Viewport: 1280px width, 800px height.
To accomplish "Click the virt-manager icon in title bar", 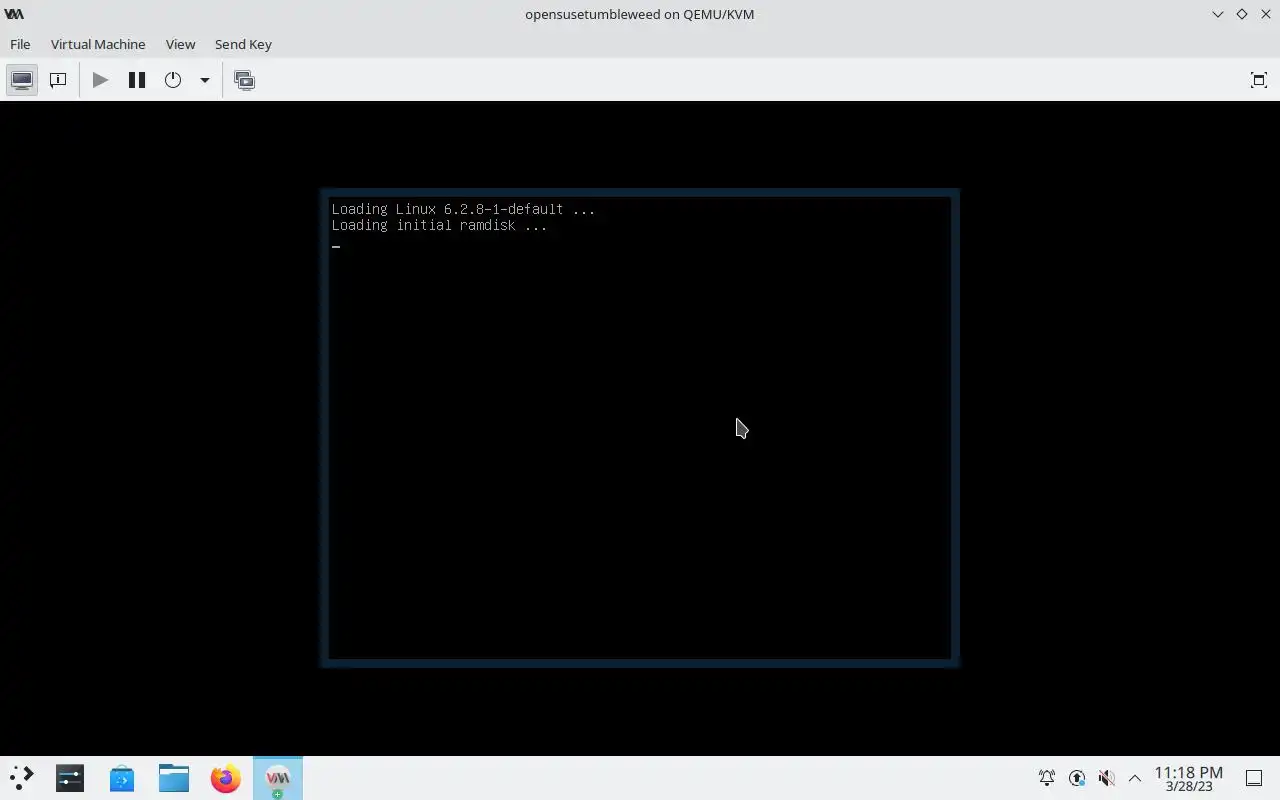I will (x=14, y=14).
